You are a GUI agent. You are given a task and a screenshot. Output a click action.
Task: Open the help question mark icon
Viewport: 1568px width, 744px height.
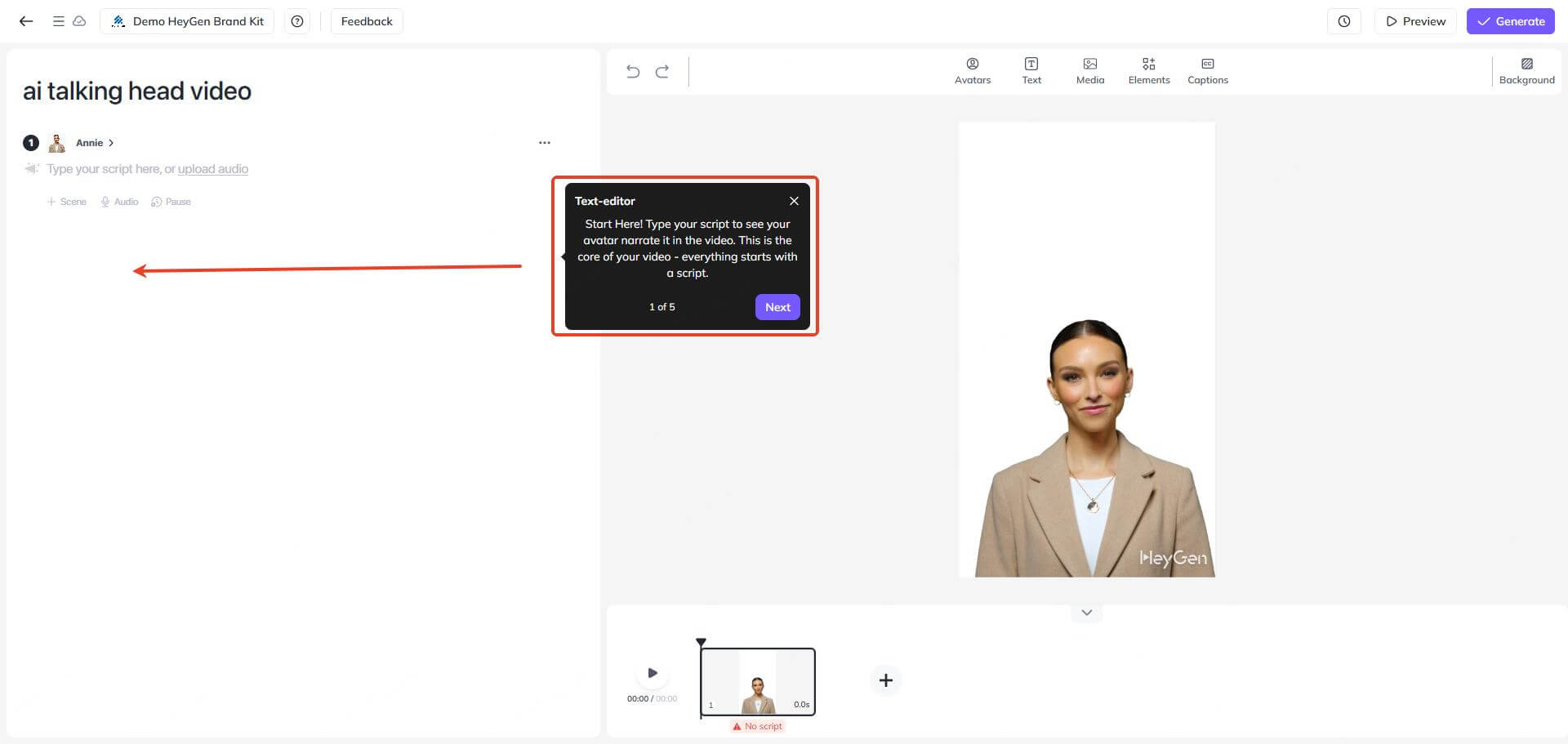click(x=297, y=21)
